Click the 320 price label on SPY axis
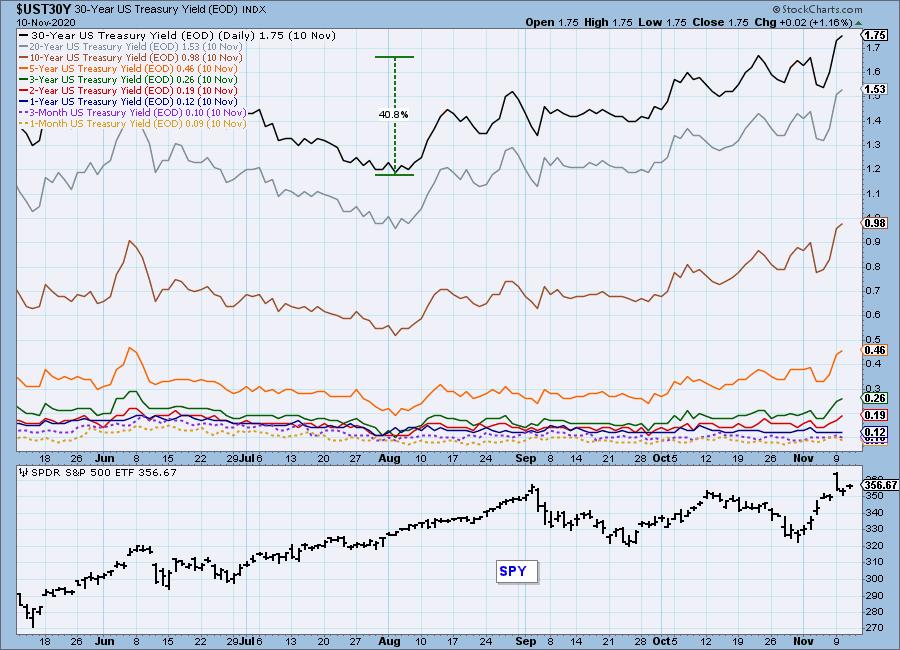This screenshot has width=900, height=650. (x=874, y=545)
